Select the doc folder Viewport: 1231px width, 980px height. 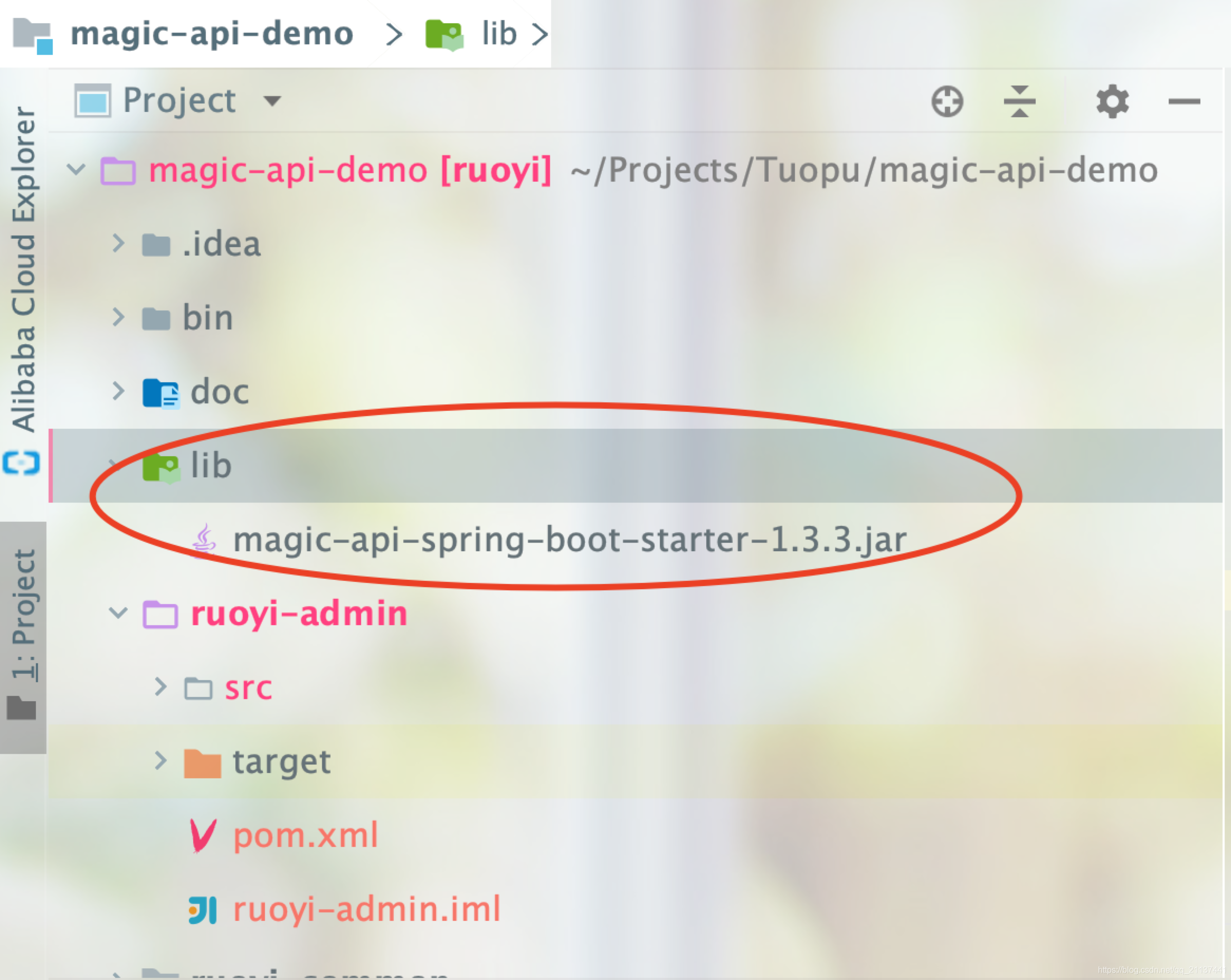tap(219, 392)
